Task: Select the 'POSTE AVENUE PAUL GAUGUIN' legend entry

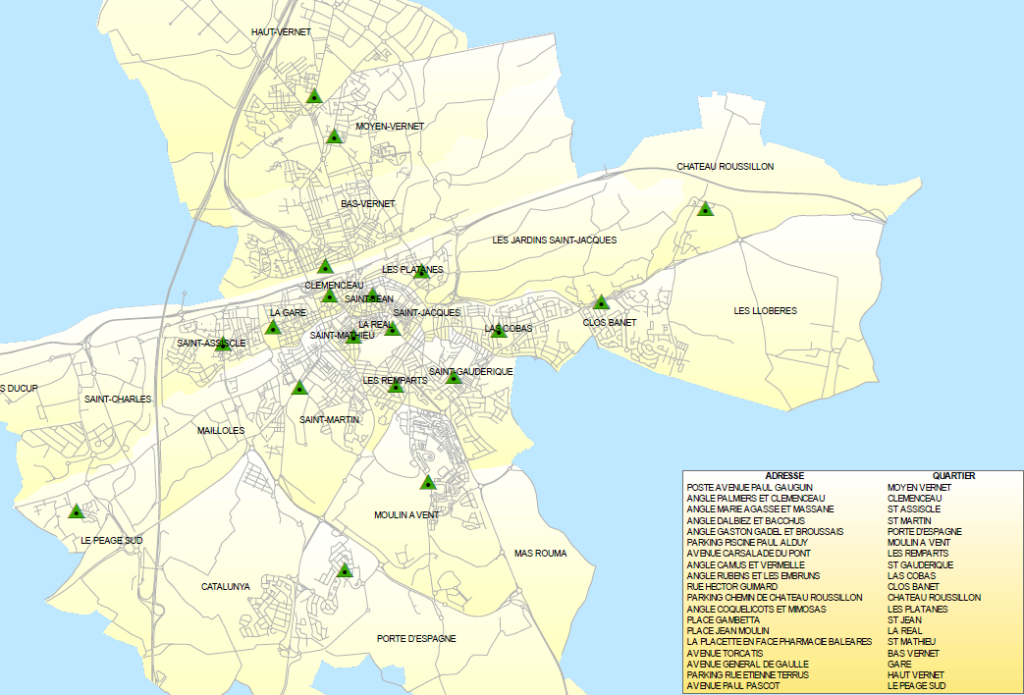Action: pos(756,487)
